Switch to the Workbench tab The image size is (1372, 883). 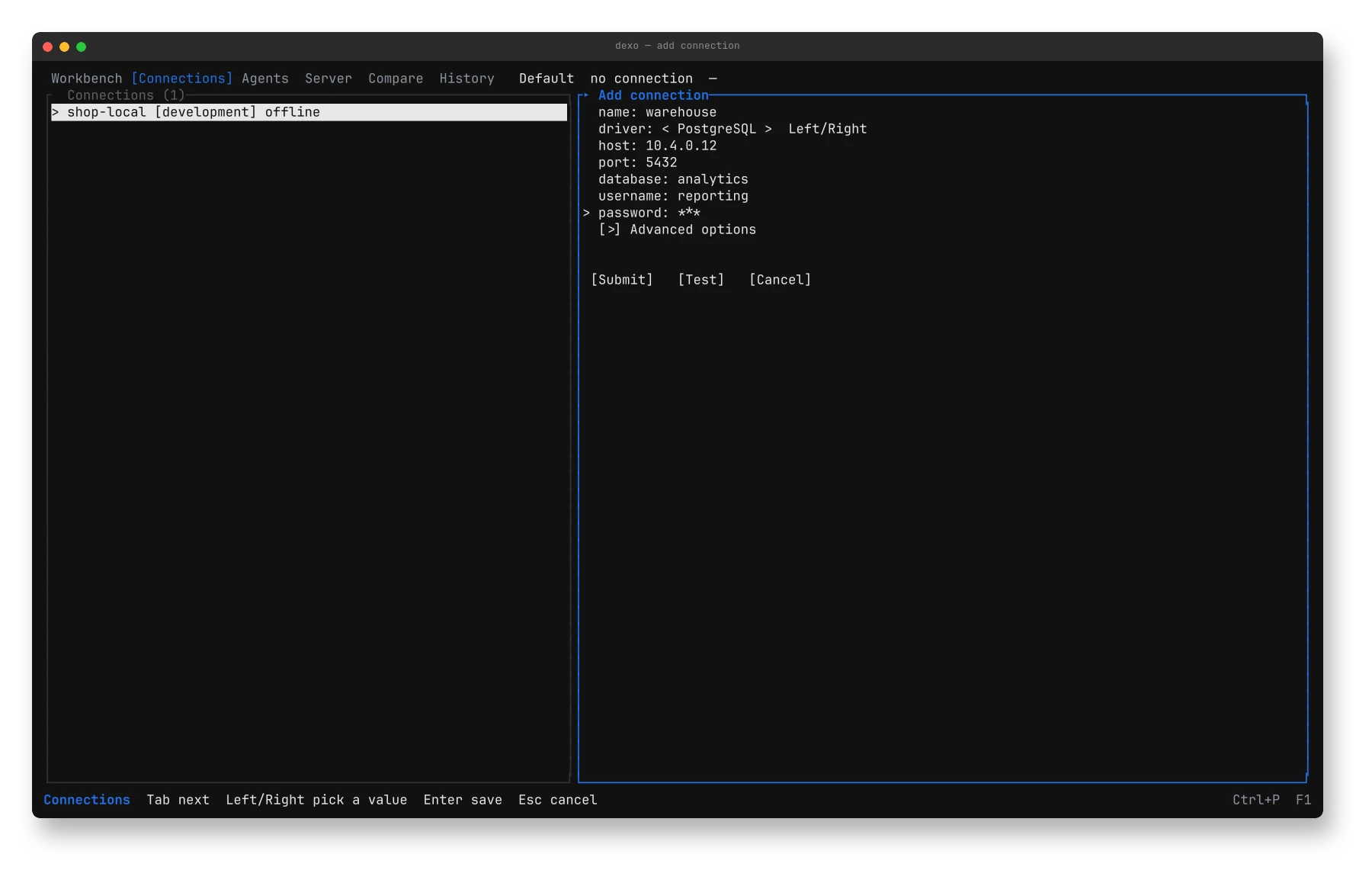(x=86, y=79)
